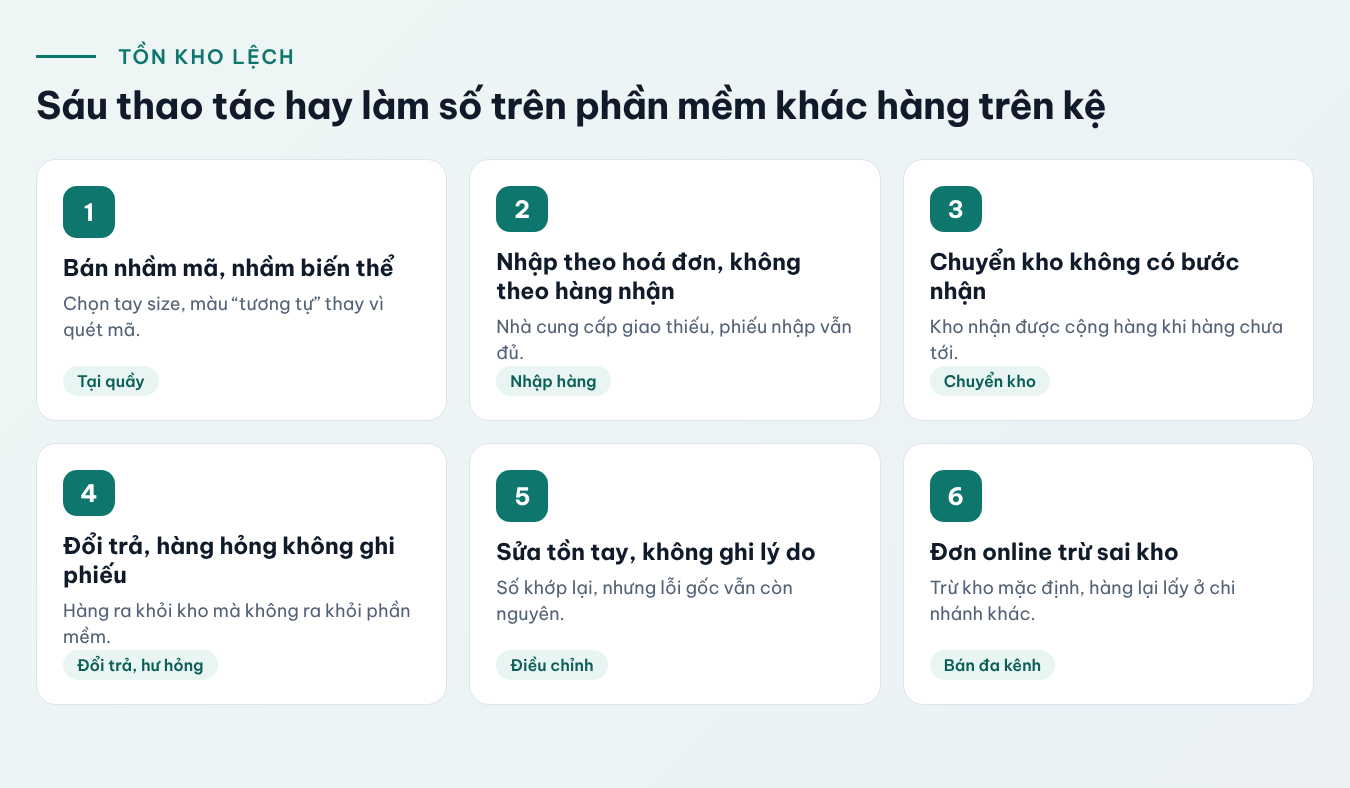The width and height of the screenshot is (1350, 788).
Task: Click the number 6 badge
Action: 956,496
